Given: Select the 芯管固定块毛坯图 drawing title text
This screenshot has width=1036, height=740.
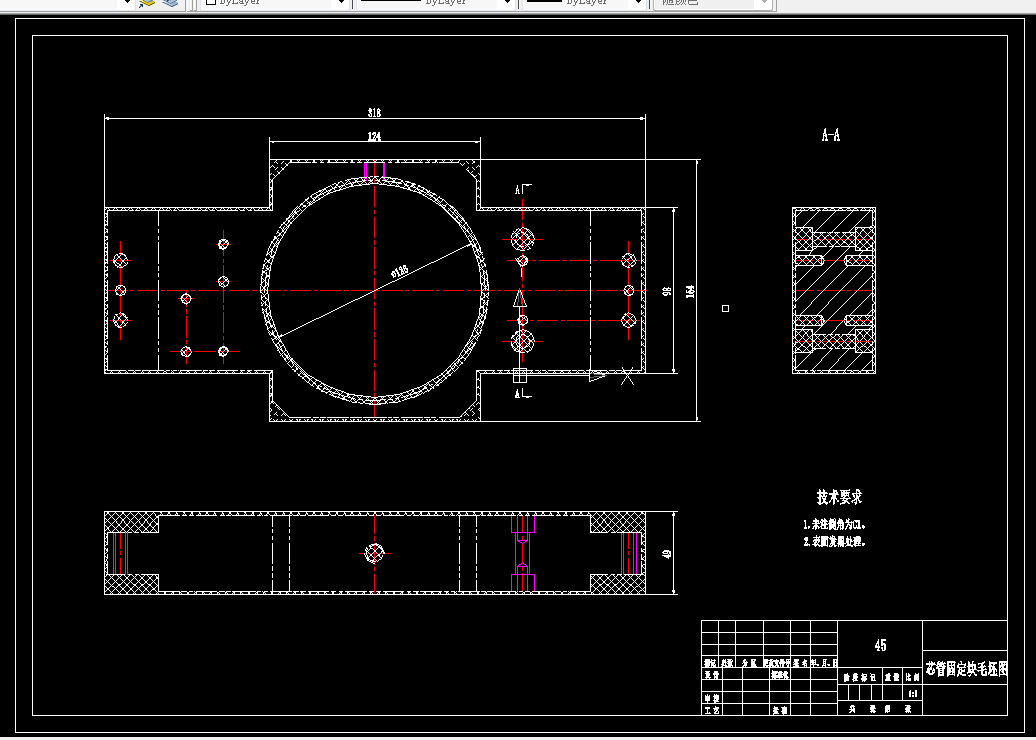Looking at the screenshot, I should click(966, 669).
